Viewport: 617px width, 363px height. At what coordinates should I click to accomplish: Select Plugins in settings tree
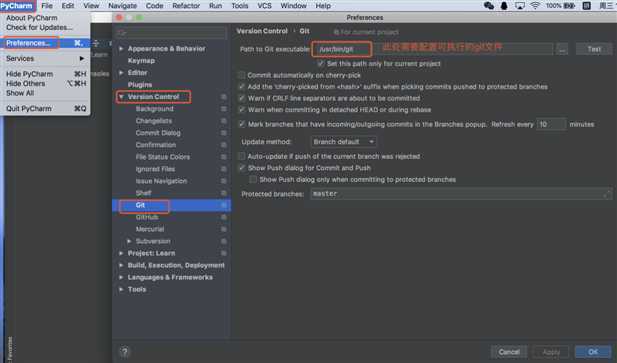(x=140, y=85)
